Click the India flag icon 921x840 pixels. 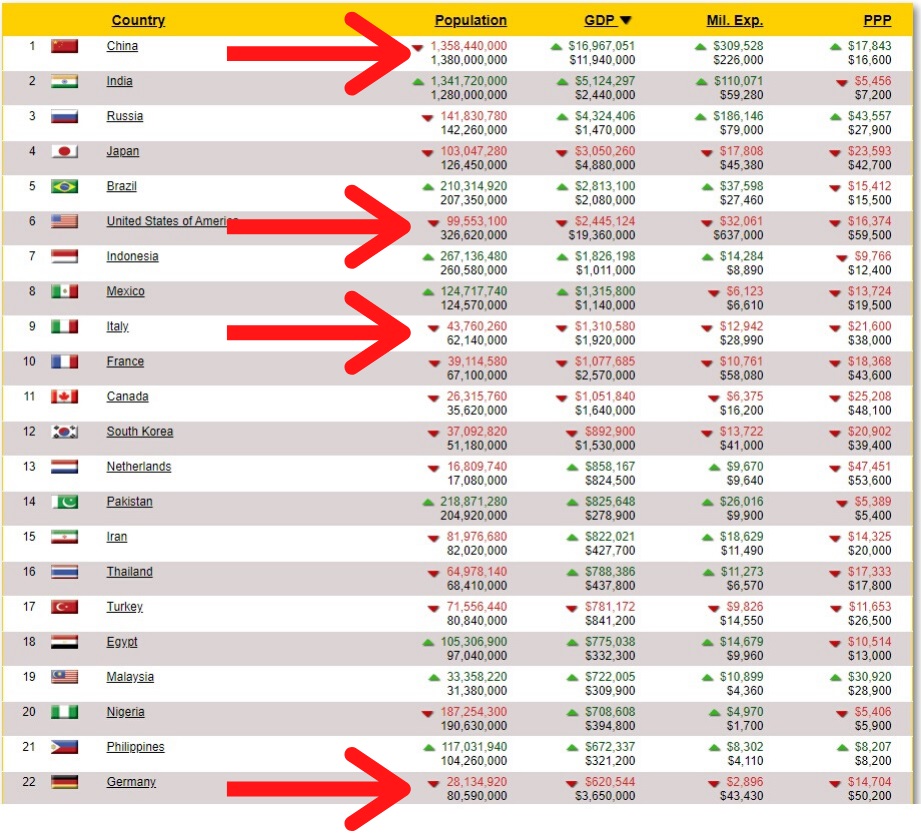[x=64, y=81]
